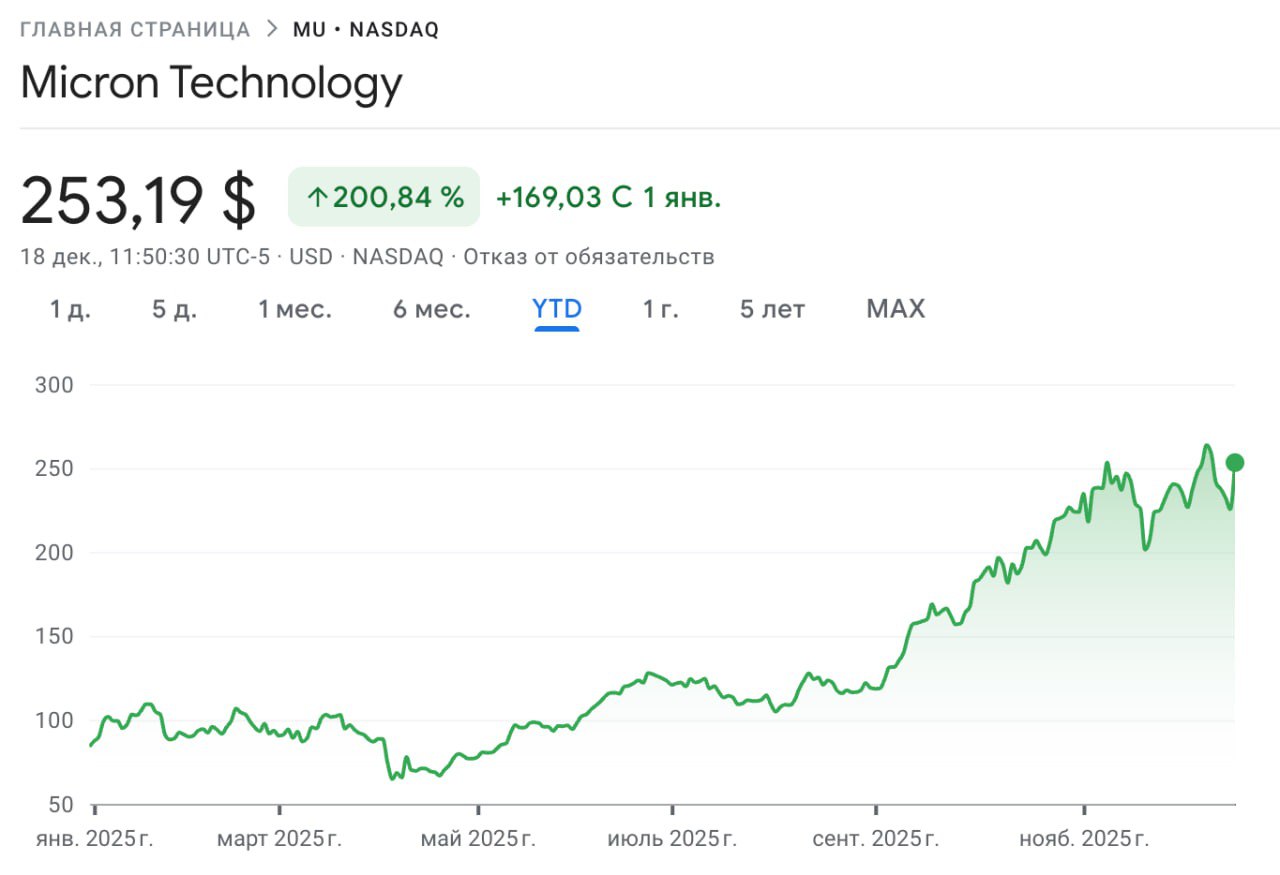Viewport: 1280px width, 875px height.
Task: Click the MU • NASDAQ breadcrumb
Action: point(366,29)
